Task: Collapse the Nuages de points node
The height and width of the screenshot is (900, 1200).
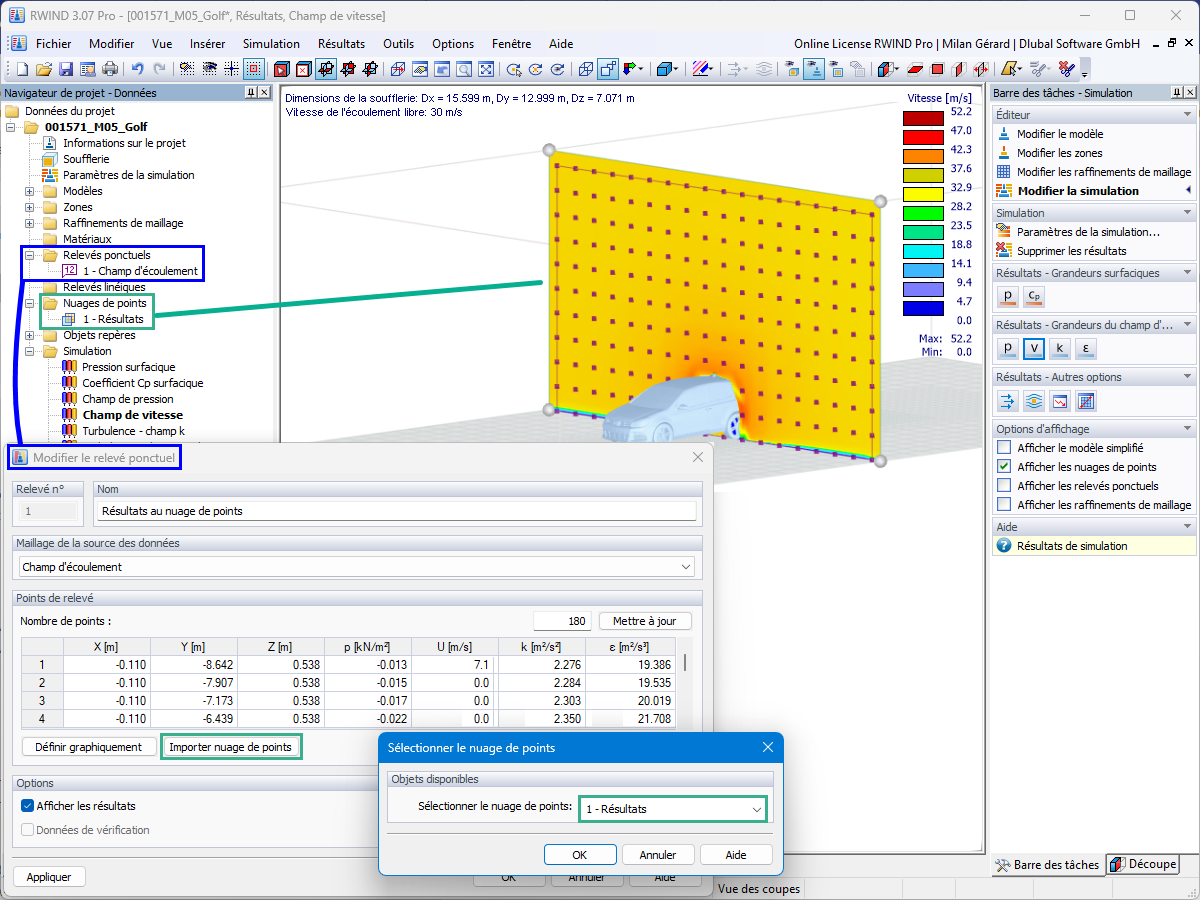Action: tap(29, 303)
